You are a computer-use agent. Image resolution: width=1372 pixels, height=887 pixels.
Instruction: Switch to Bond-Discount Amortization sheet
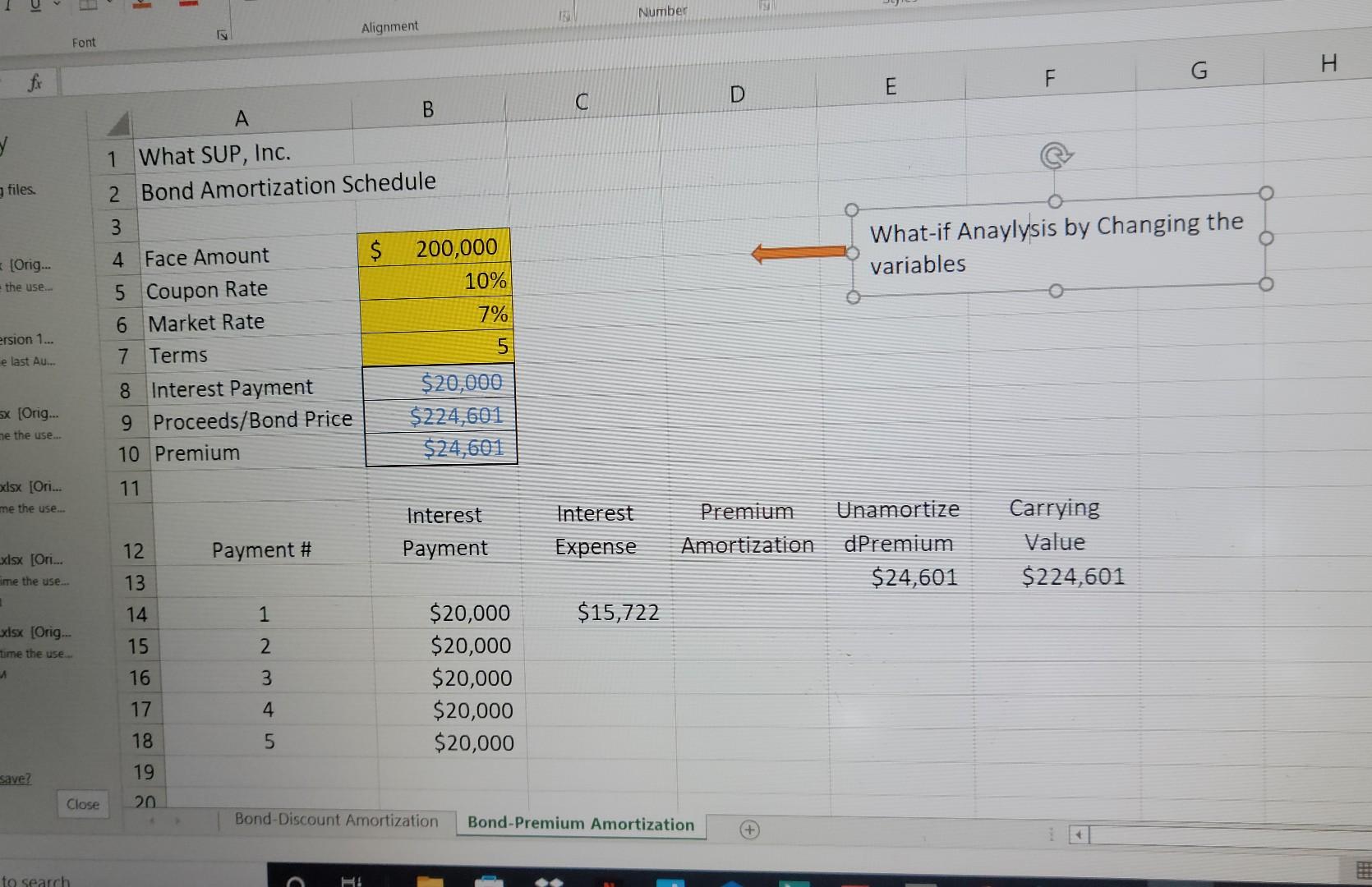pos(335,820)
